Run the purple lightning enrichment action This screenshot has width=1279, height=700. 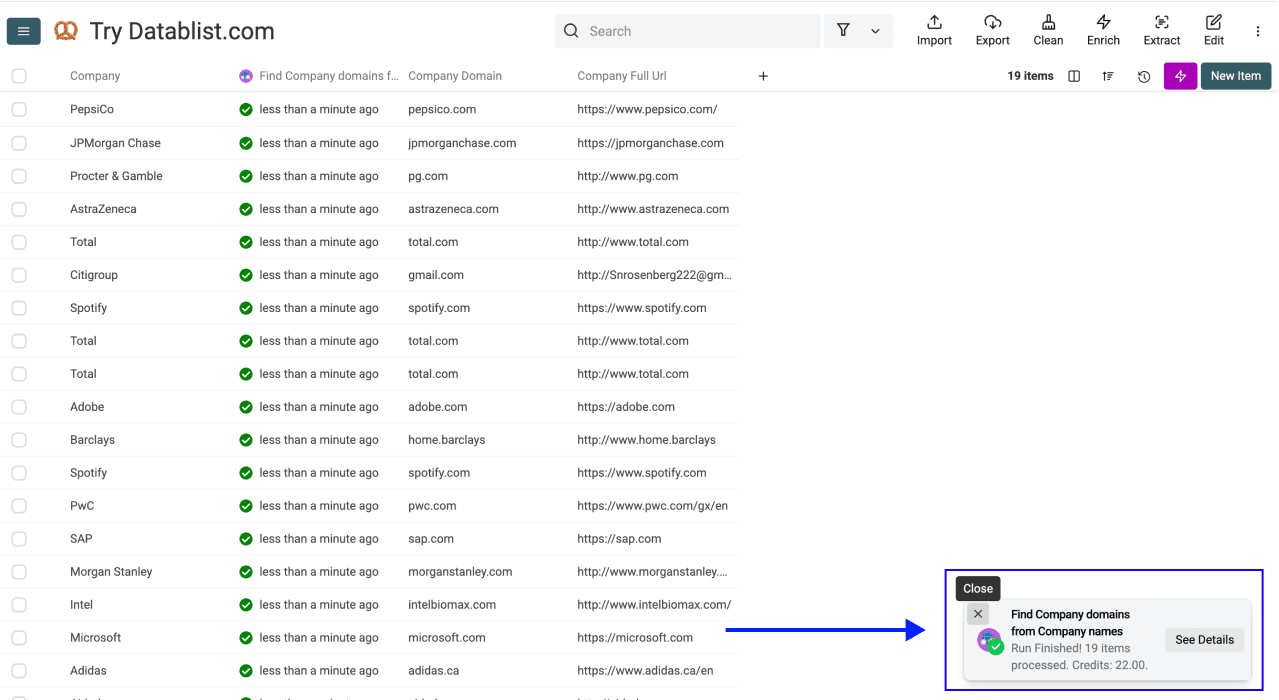pos(1179,75)
